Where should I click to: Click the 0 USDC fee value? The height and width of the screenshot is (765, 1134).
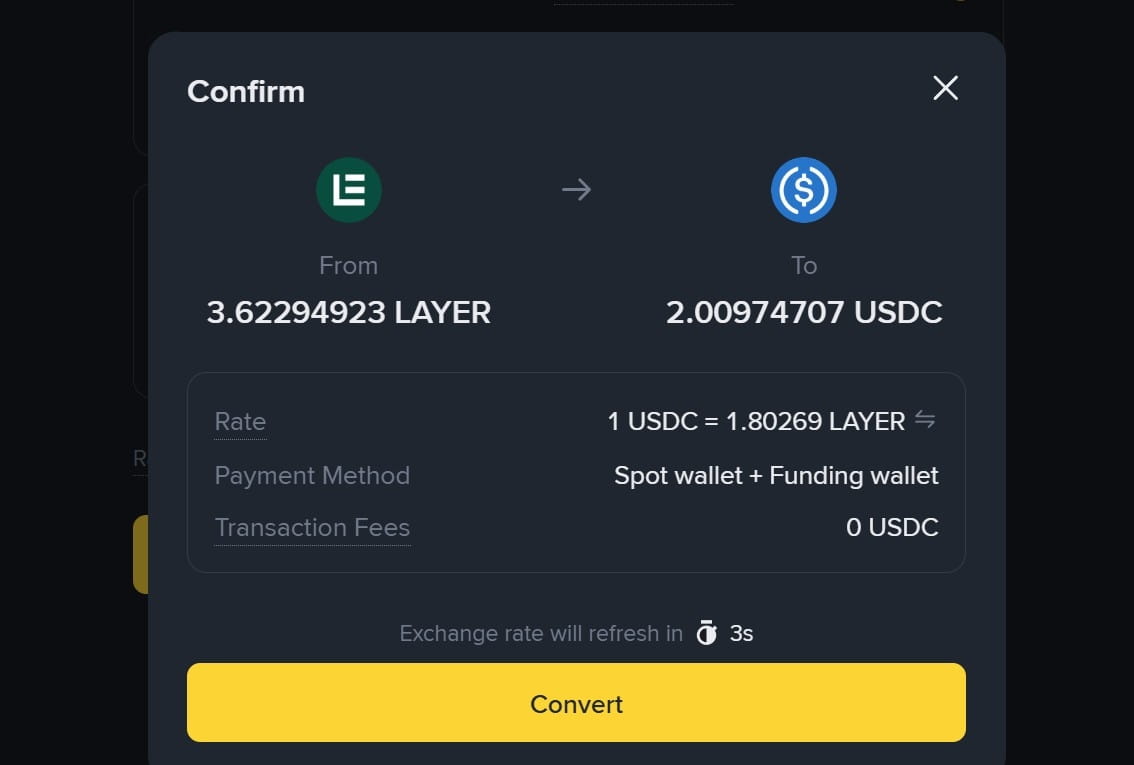pyautogui.click(x=892, y=528)
